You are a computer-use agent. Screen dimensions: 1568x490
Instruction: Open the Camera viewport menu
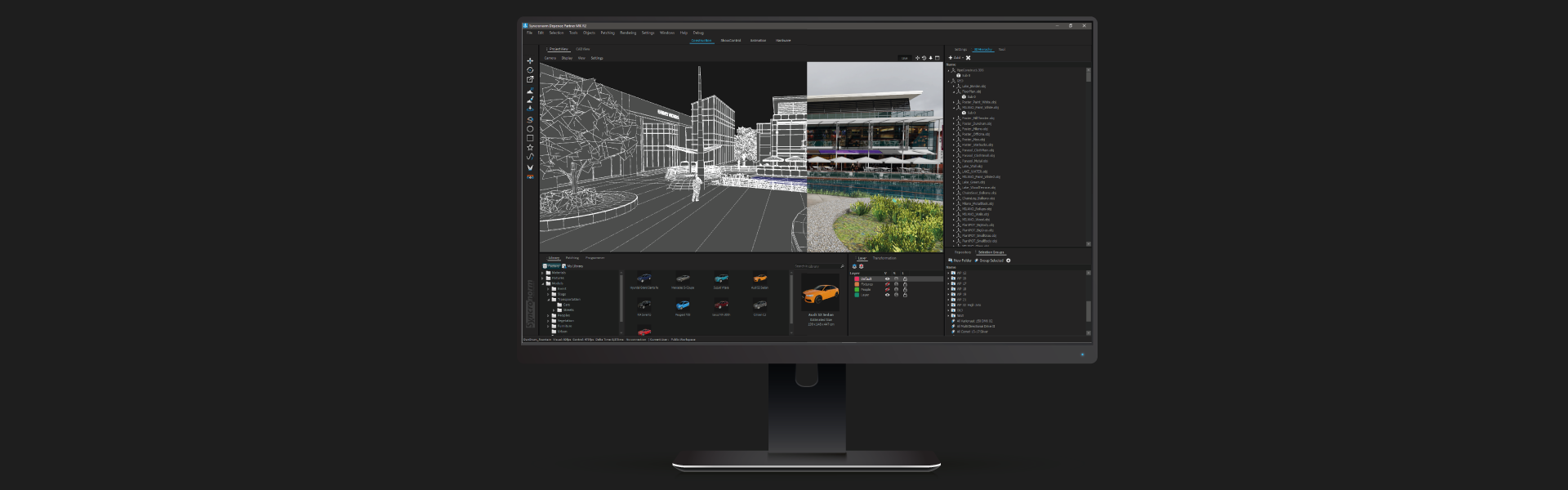(550, 58)
